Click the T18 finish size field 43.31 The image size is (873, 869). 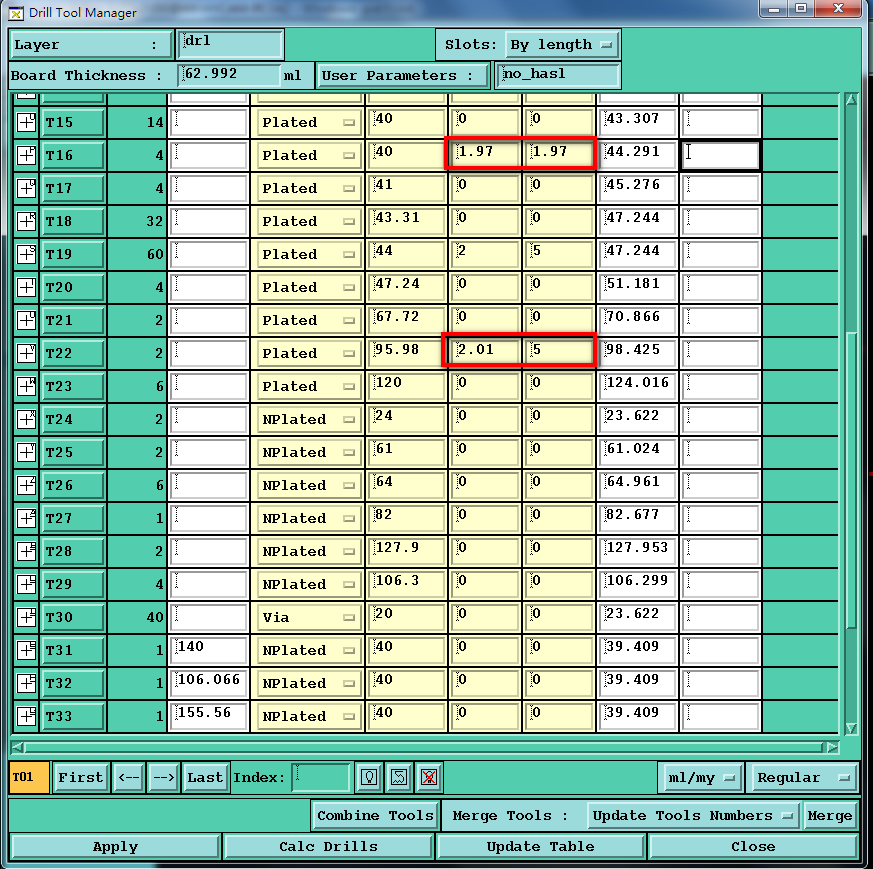[407, 220]
